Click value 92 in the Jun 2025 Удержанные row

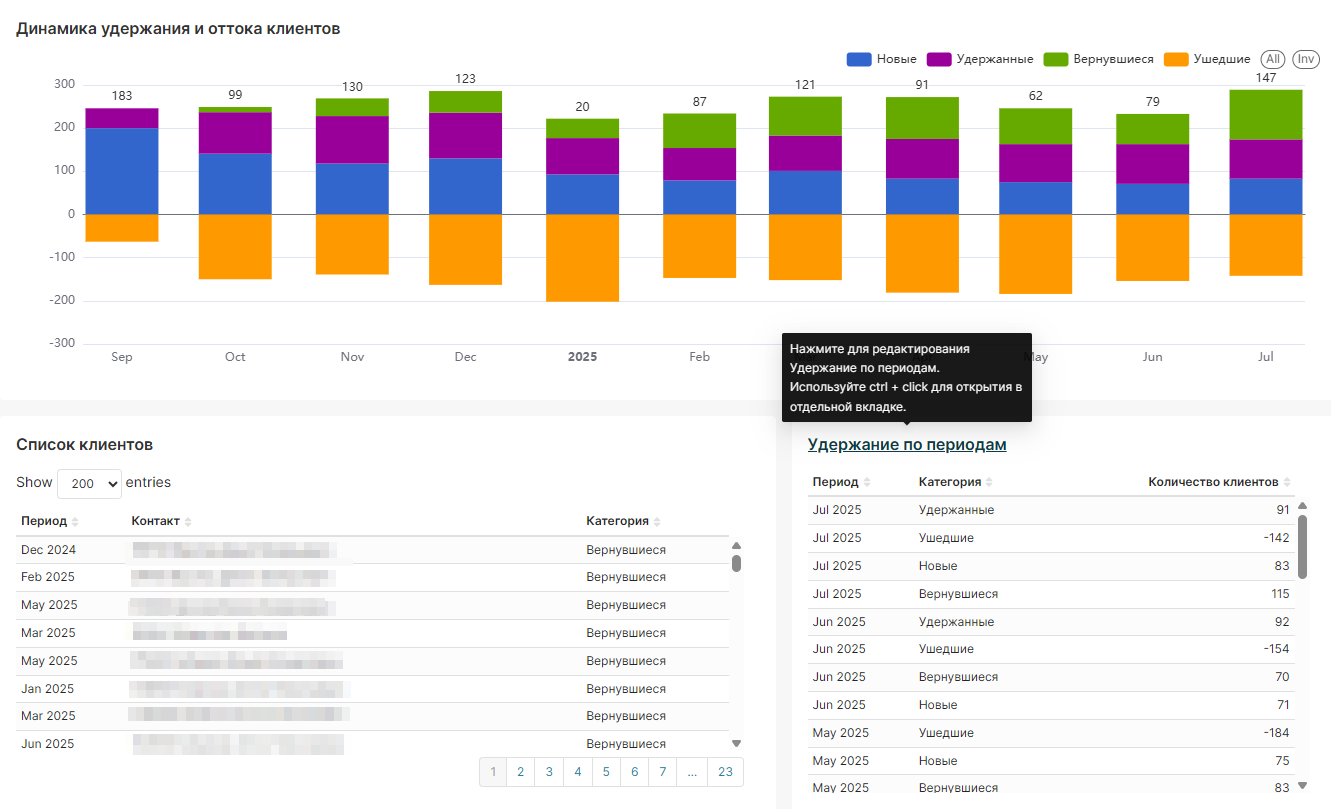(x=1282, y=622)
